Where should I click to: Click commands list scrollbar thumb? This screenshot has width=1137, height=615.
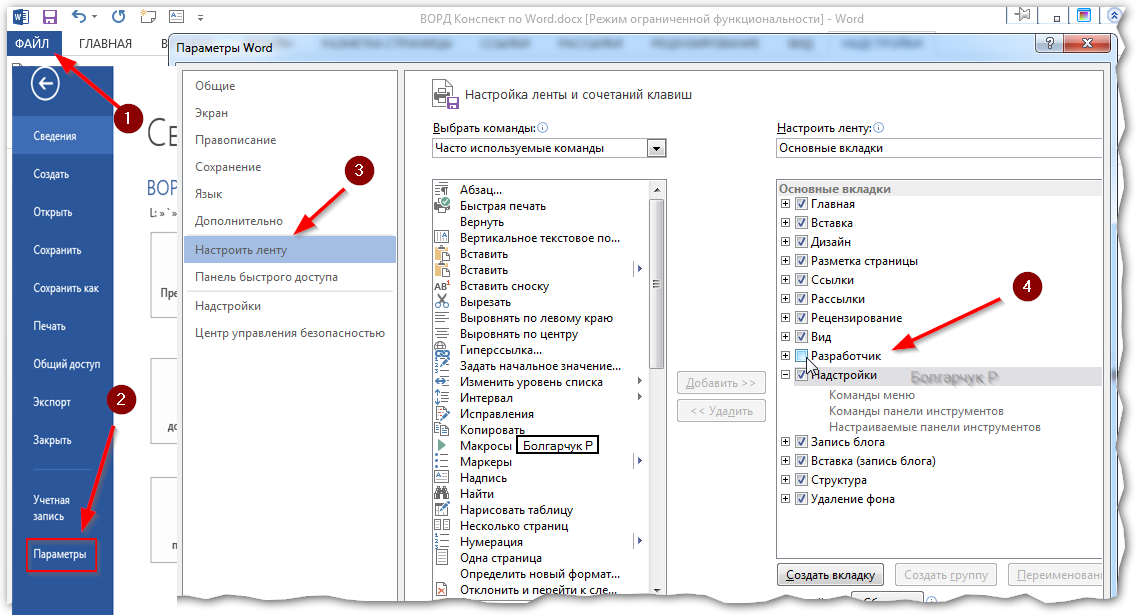657,284
